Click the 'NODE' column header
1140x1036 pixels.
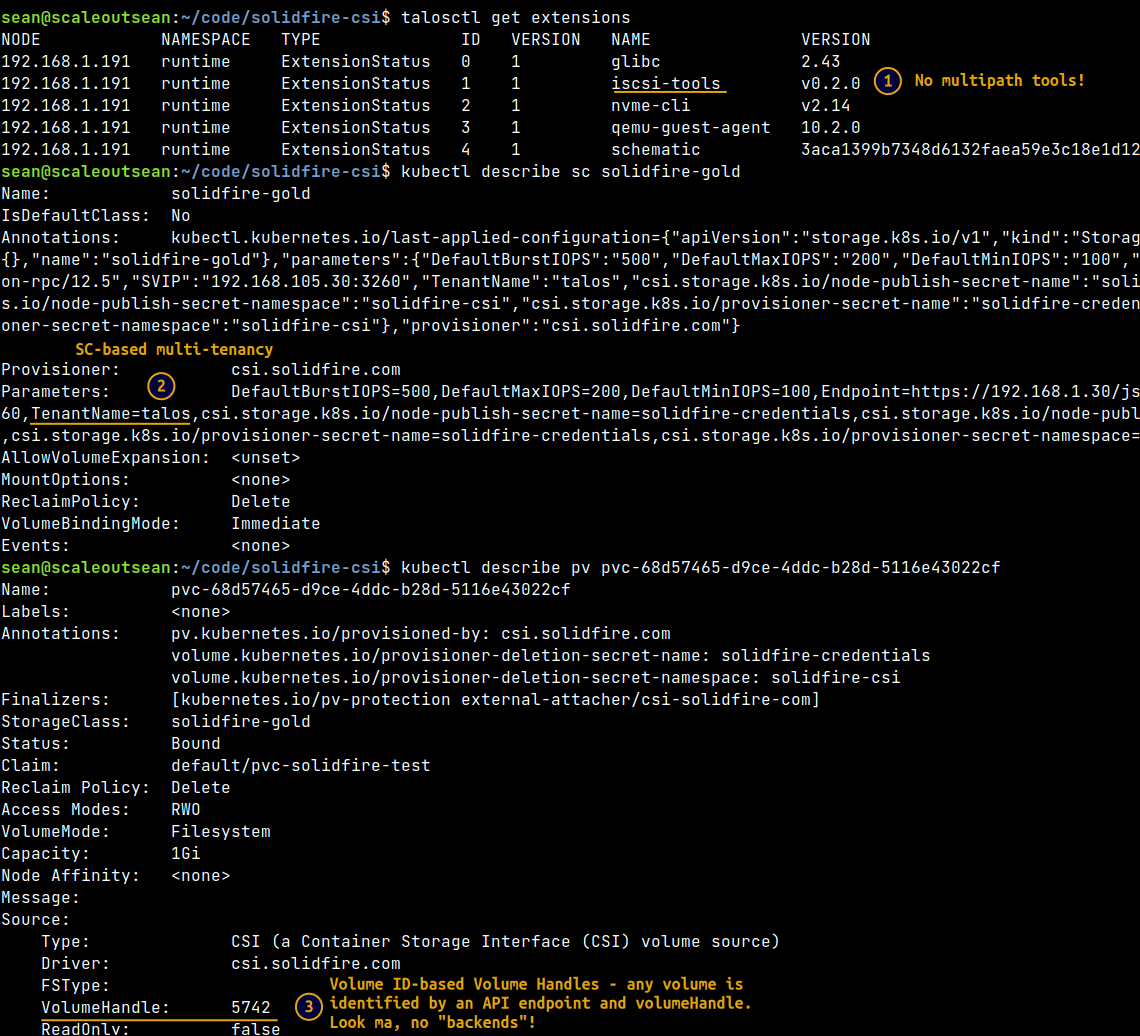tap(21, 40)
